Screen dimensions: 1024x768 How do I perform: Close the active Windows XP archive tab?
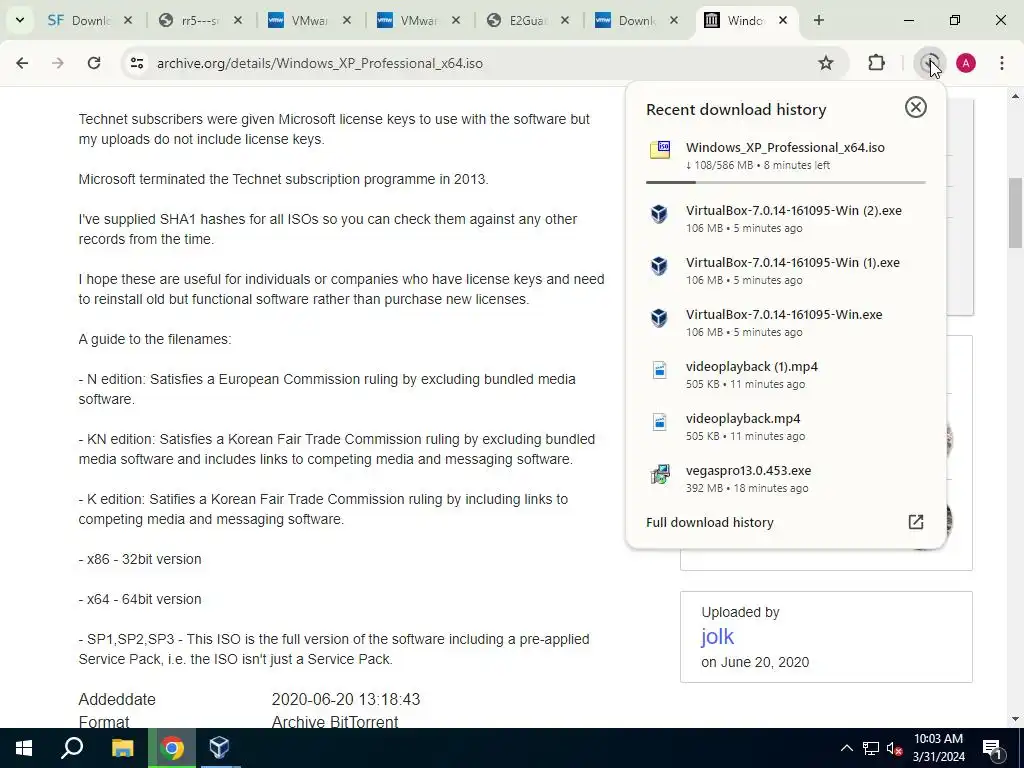pos(783,20)
